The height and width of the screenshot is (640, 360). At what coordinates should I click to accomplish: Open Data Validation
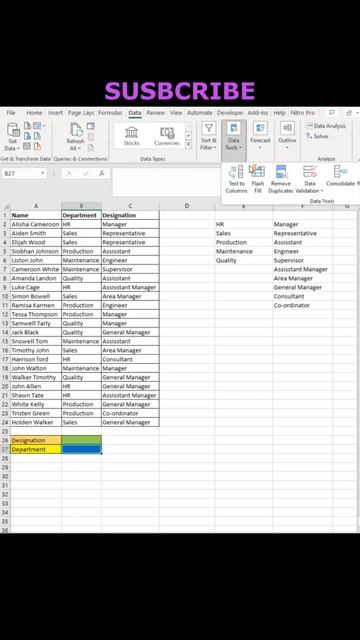(310, 179)
